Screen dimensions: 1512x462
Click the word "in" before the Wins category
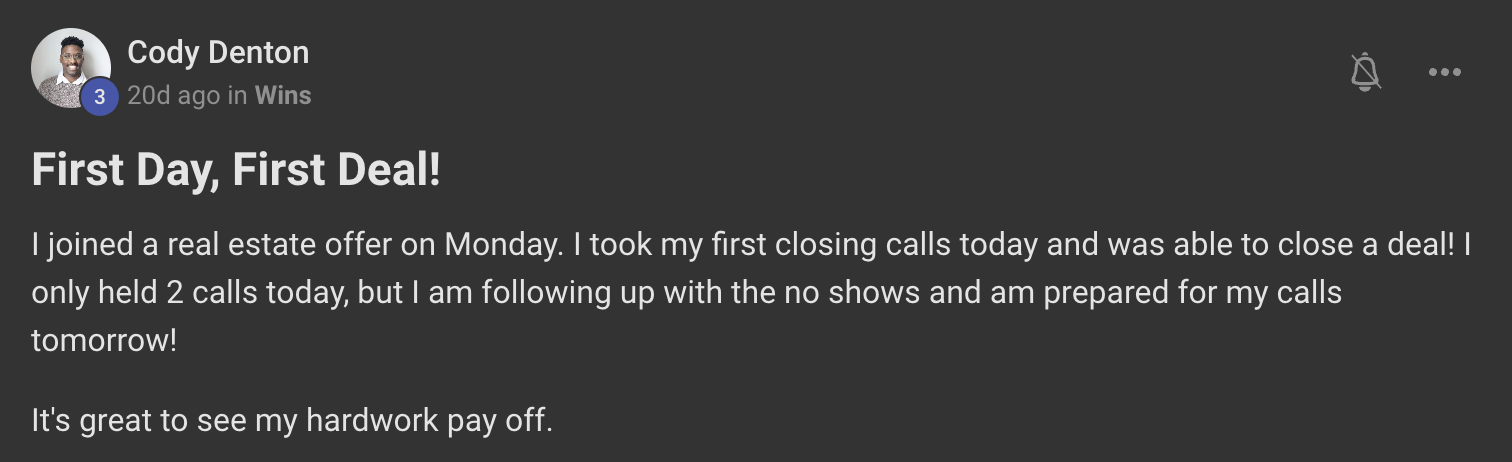[x=237, y=96]
